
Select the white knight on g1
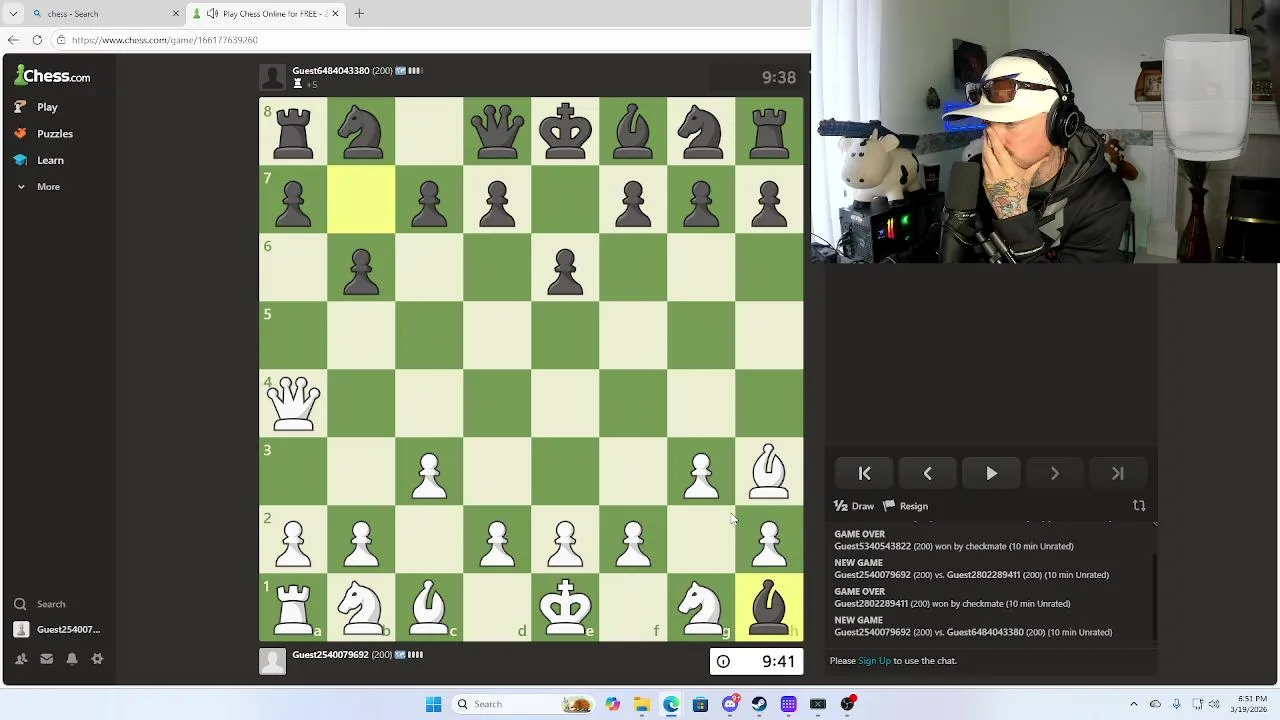(701, 607)
